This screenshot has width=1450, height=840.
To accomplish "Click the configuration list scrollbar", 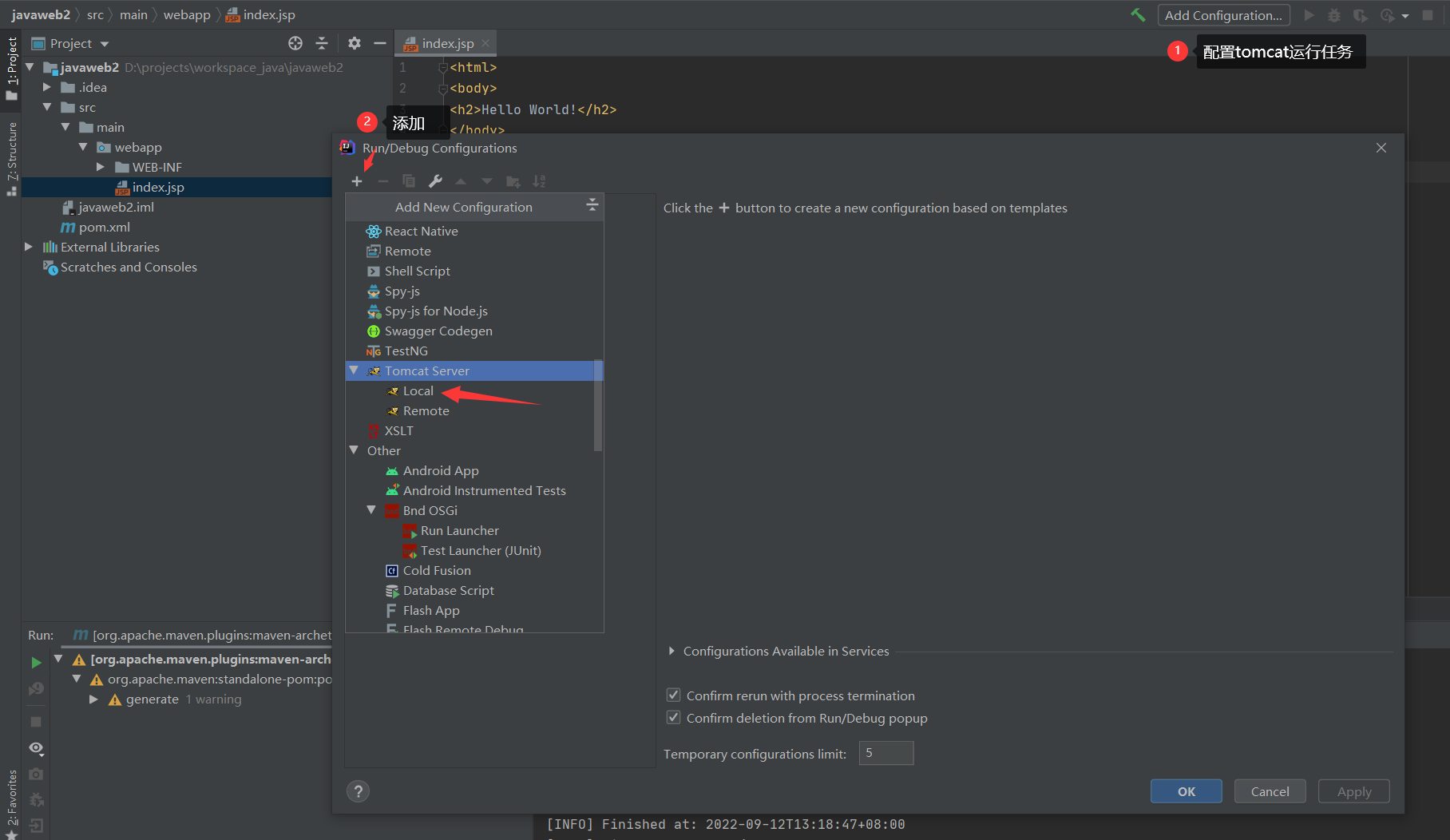I will click(598, 407).
